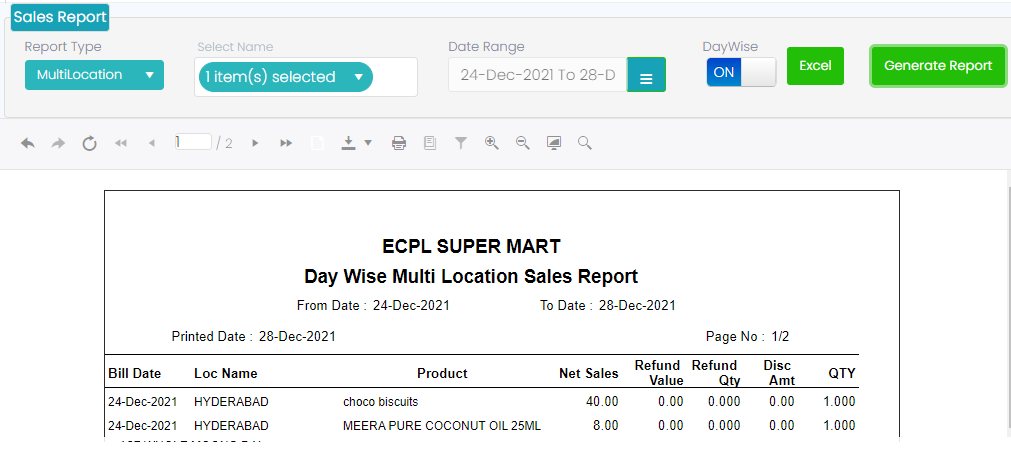This screenshot has height=449, width=1011.
Task: Zoom in on the report
Action: click(491, 143)
